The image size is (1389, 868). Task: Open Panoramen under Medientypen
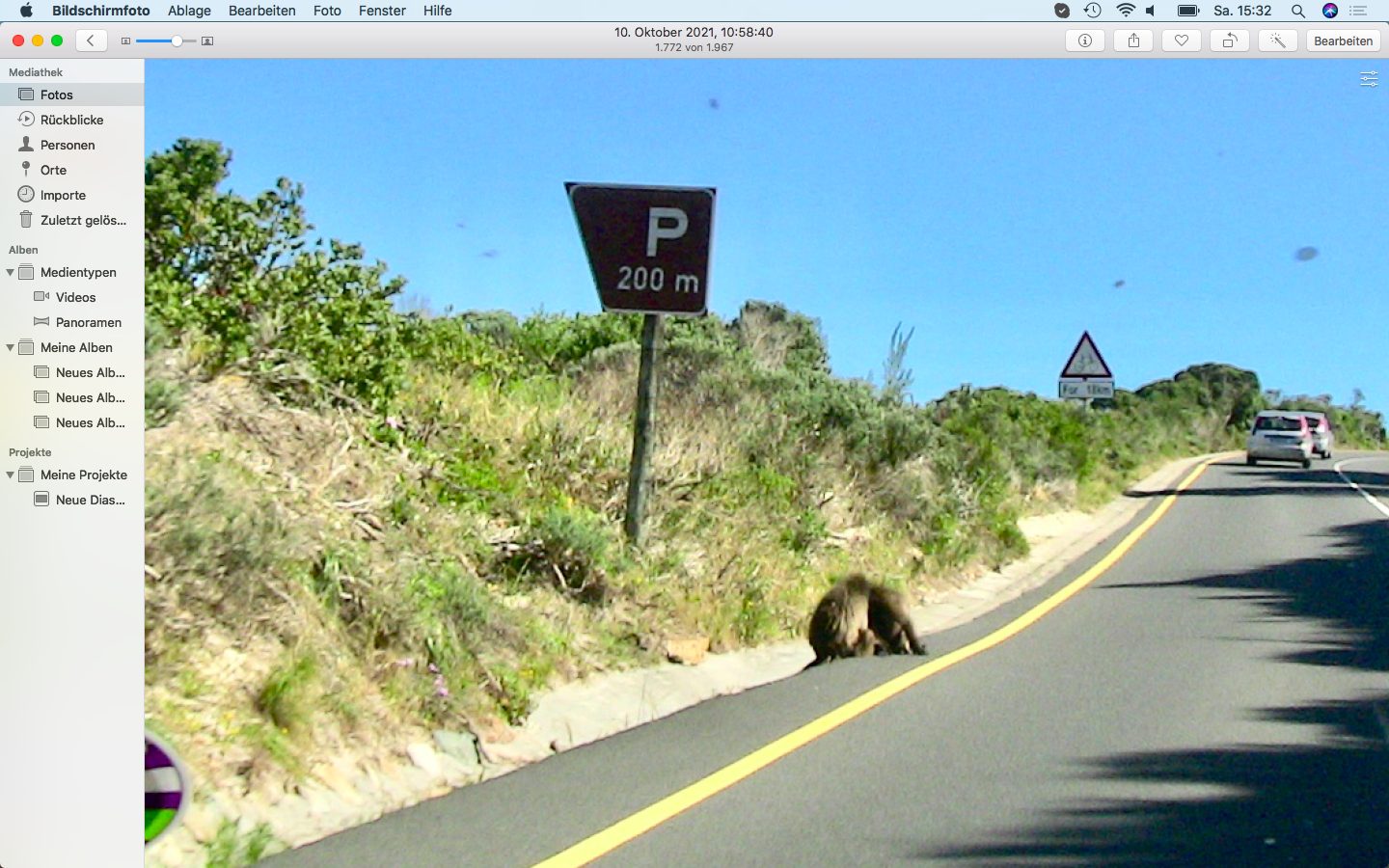click(88, 322)
